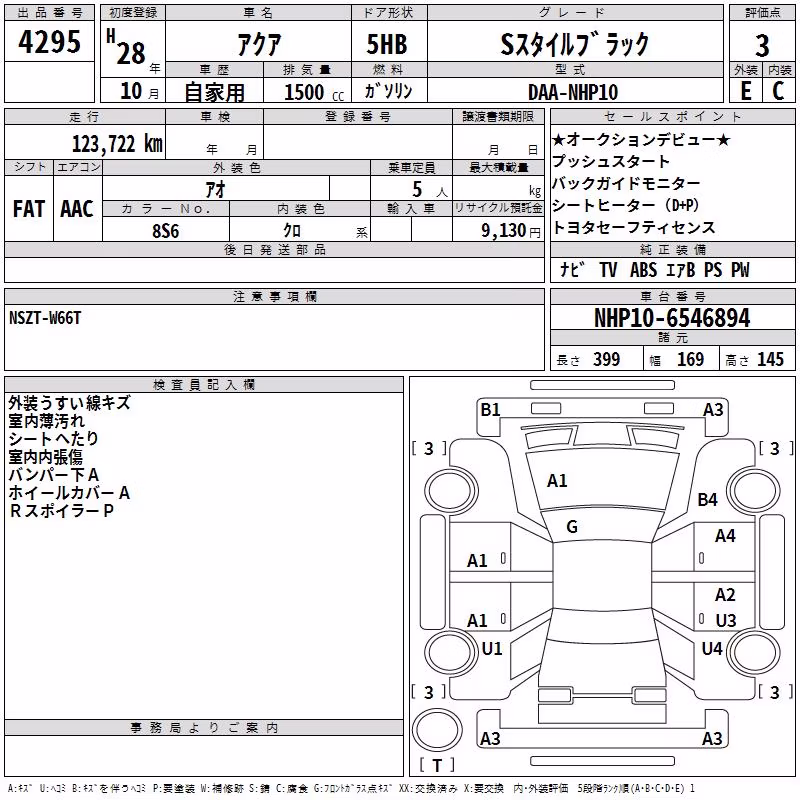Select height value 145

tap(770, 359)
